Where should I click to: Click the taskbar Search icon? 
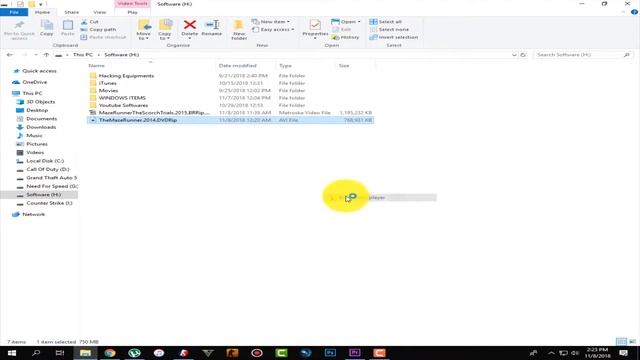pos(36,353)
